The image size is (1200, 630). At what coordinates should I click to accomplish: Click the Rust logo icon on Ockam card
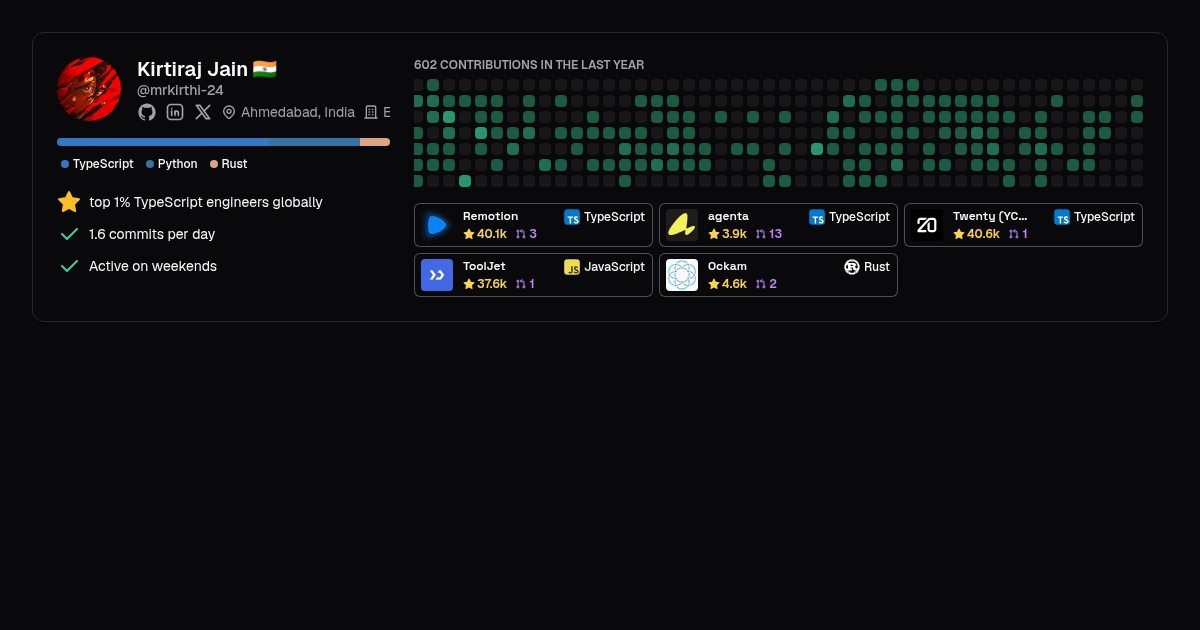(x=852, y=267)
